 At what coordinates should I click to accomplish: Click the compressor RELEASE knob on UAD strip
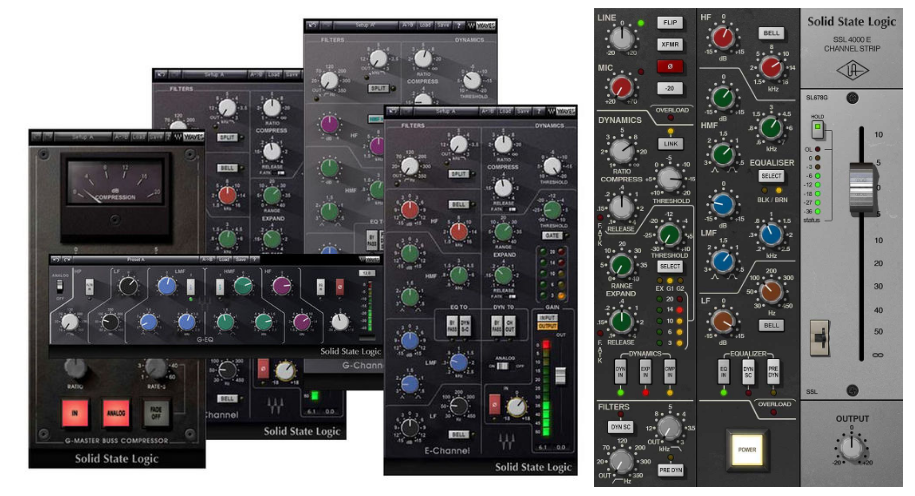(x=621, y=207)
